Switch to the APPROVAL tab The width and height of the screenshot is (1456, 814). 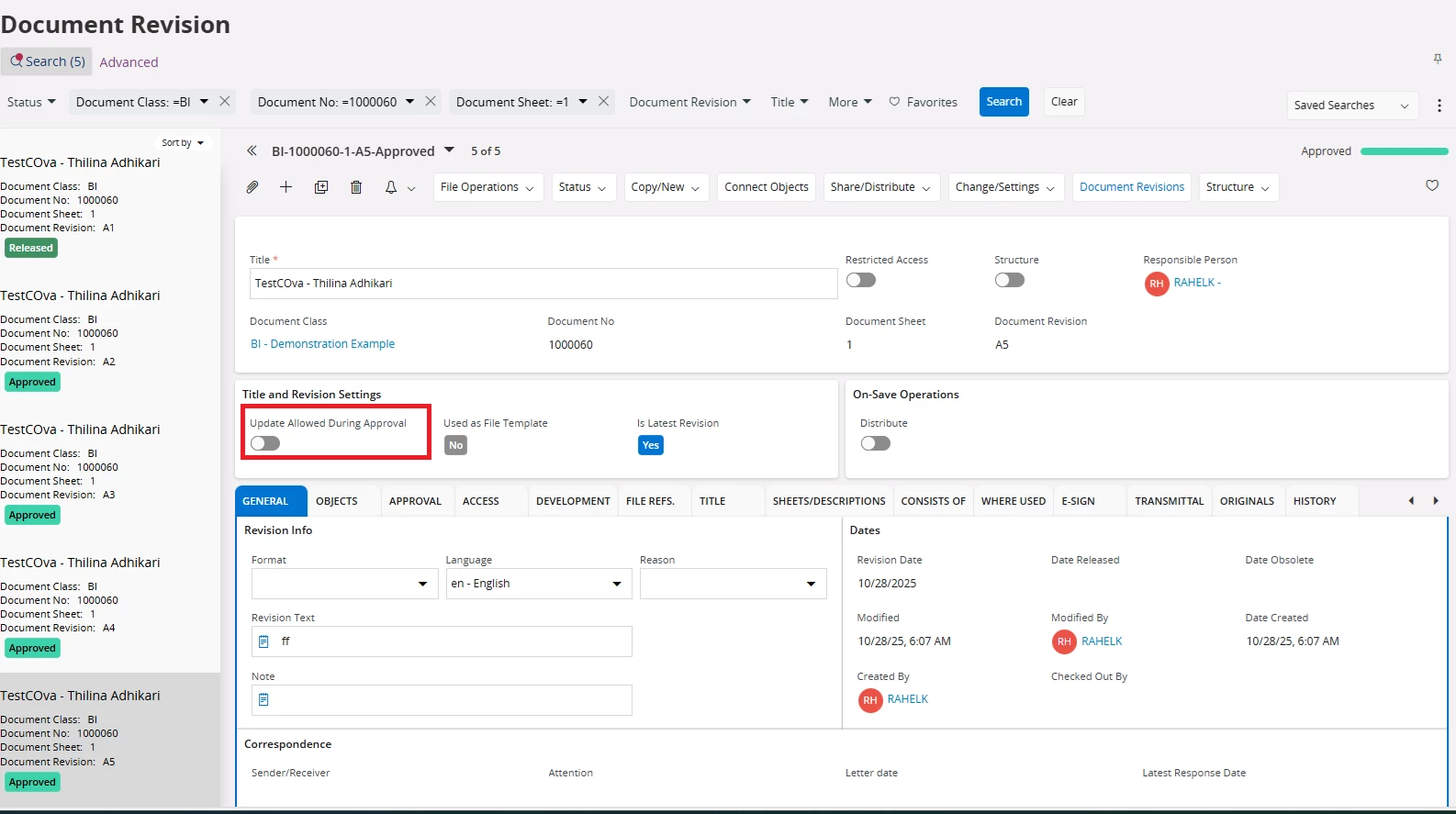pyautogui.click(x=415, y=501)
